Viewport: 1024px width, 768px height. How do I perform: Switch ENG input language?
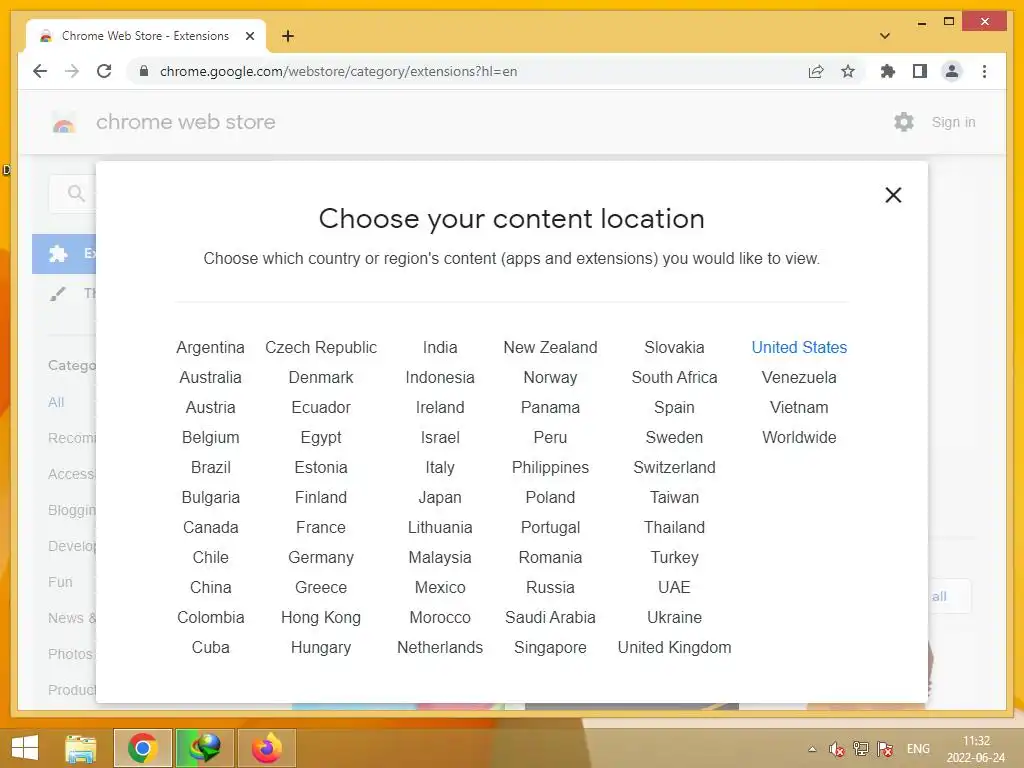(x=918, y=749)
